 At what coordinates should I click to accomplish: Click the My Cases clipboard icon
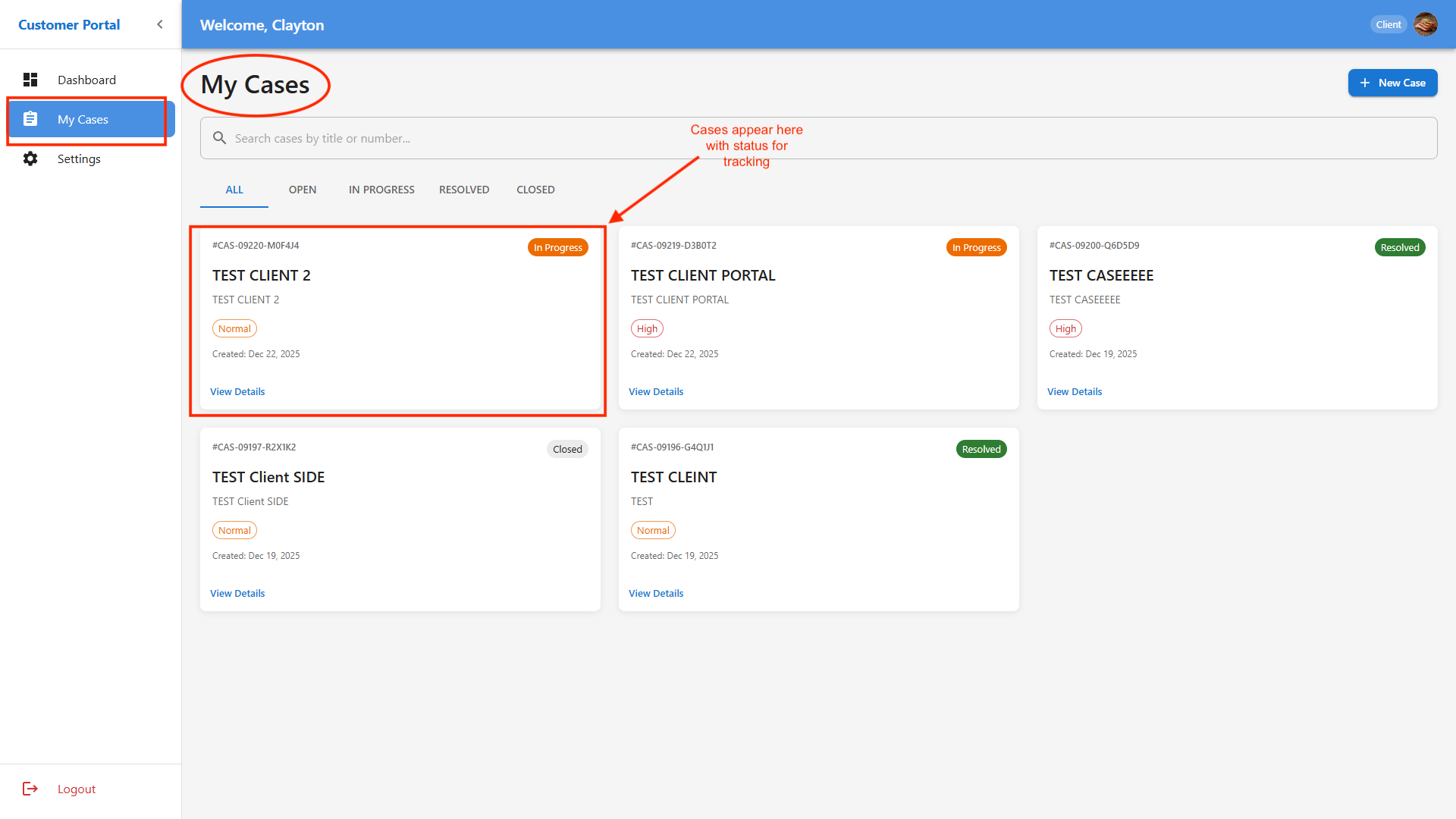(x=30, y=119)
